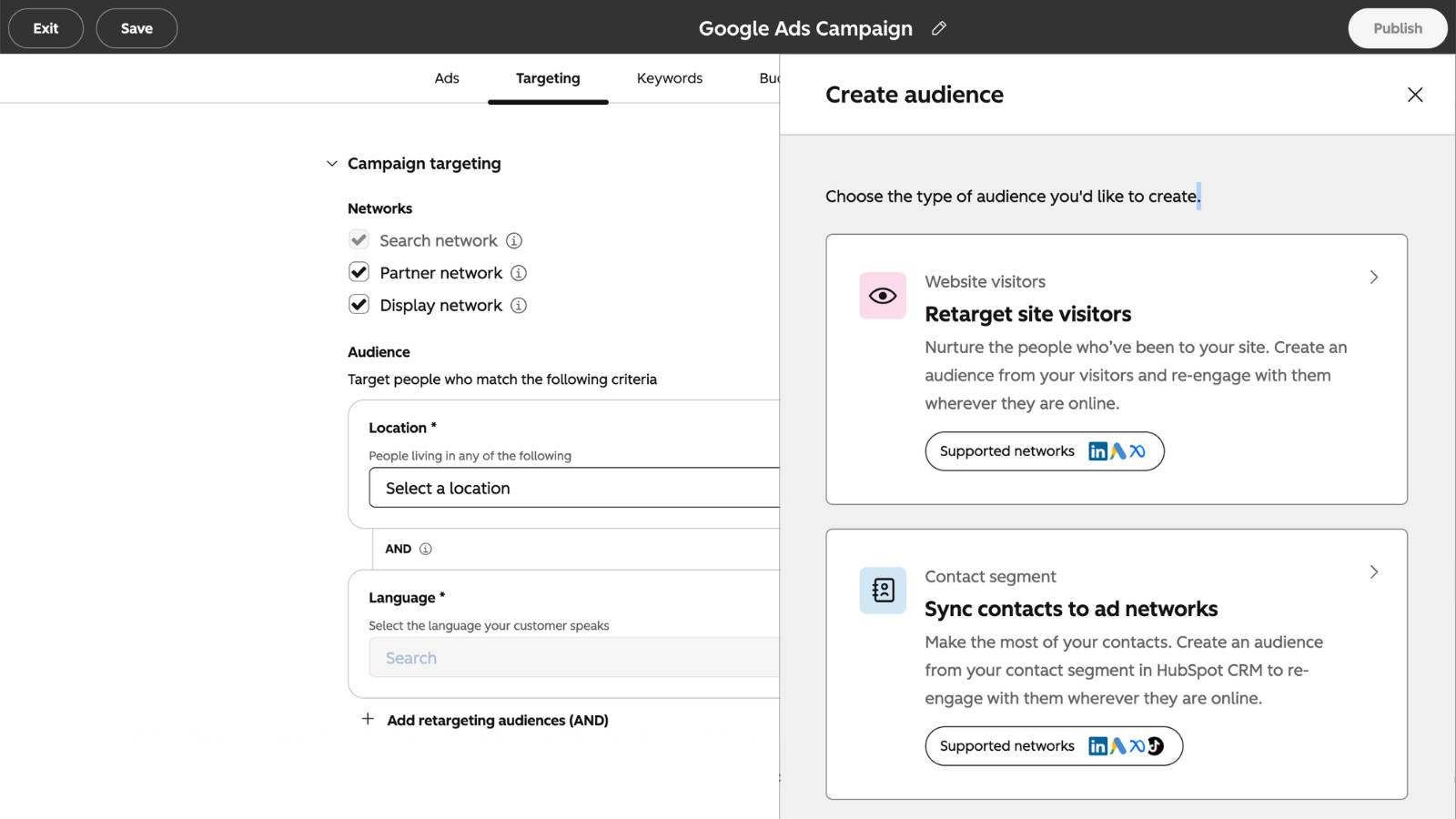The height and width of the screenshot is (819, 1456).
Task: Click LinkedIn icon in Website visitors card
Action: (x=1098, y=451)
